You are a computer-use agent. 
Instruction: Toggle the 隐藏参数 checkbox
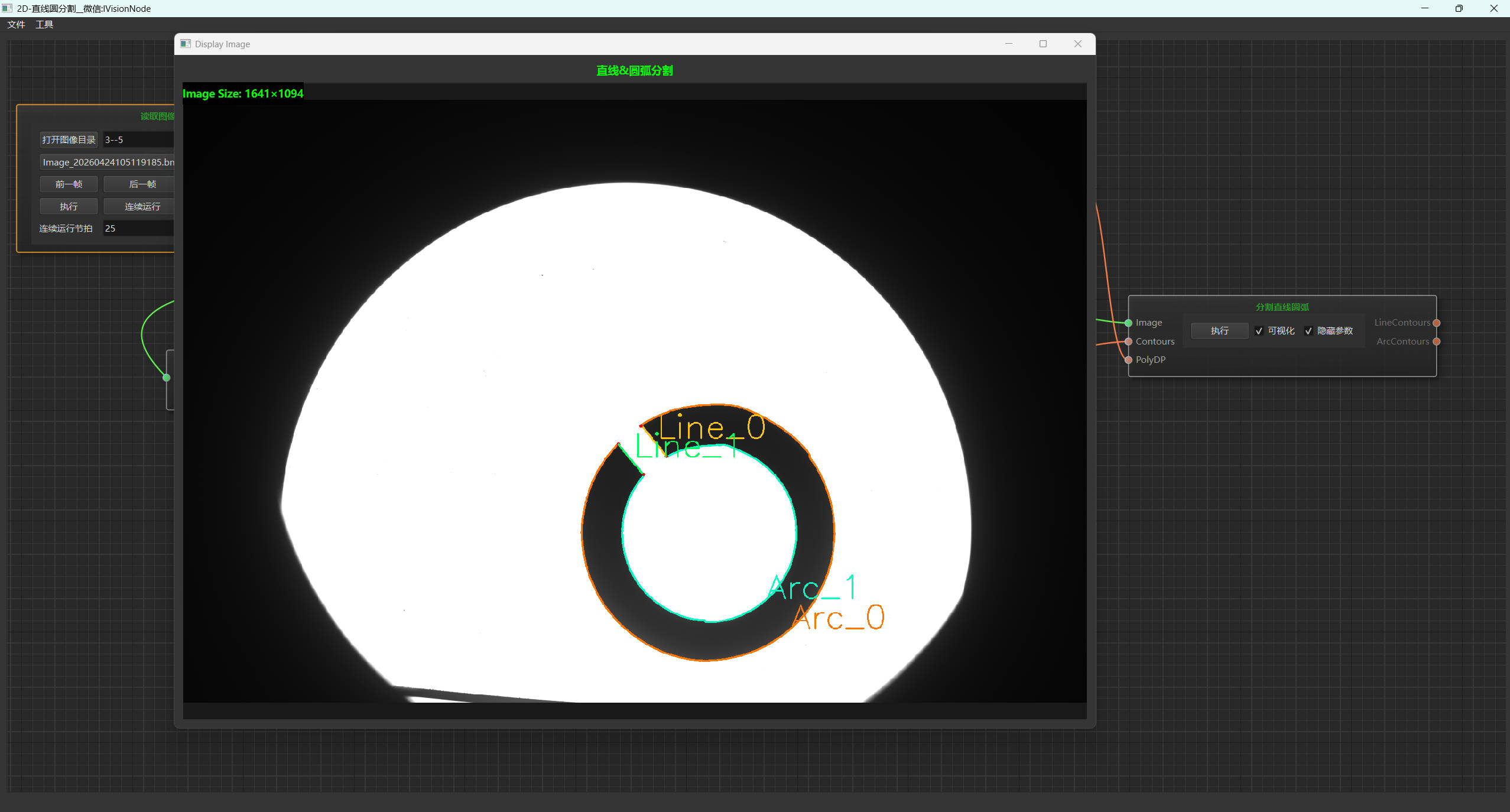(1308, 331)
